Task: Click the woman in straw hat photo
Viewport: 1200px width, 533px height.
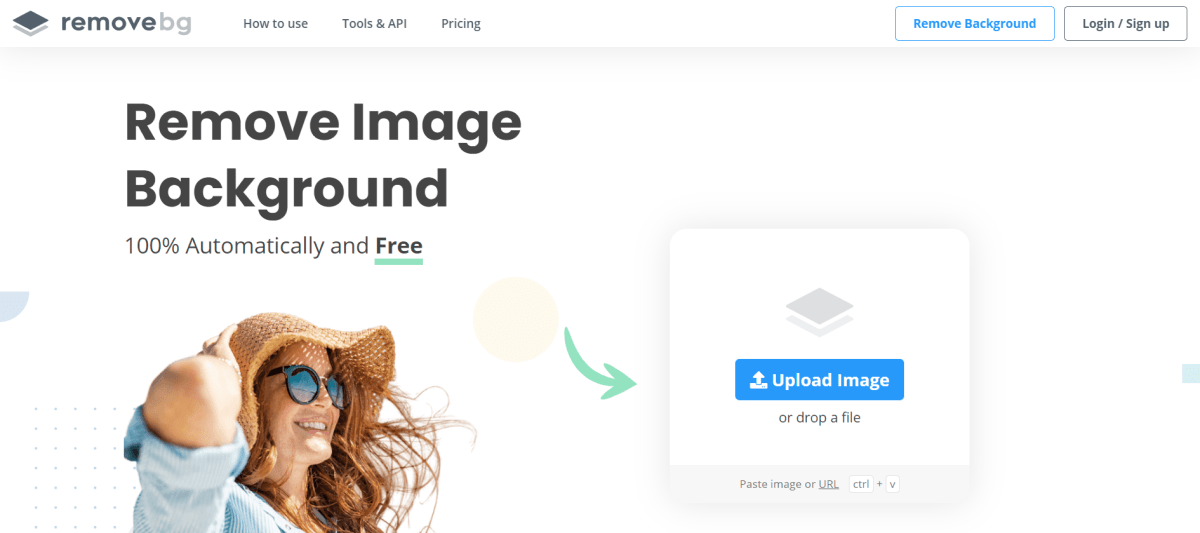Action: 300,422
